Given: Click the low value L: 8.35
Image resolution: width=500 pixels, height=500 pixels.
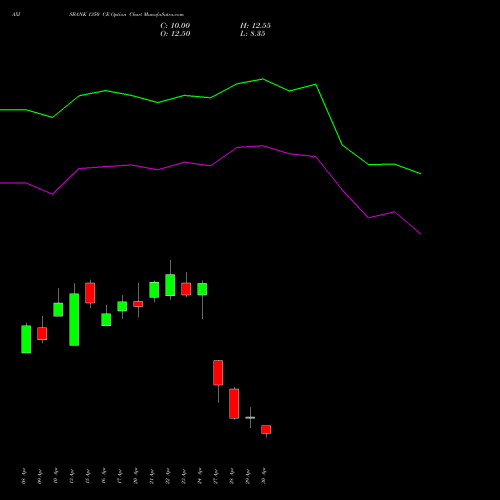Looking at the screenshot, I should pyautogui.click(x=253, y=34).
